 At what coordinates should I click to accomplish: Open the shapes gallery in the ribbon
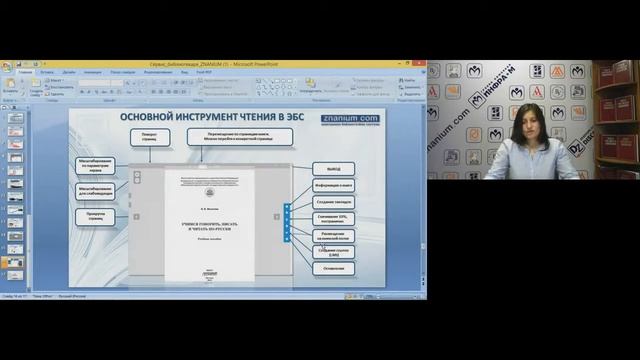point(276,87)
